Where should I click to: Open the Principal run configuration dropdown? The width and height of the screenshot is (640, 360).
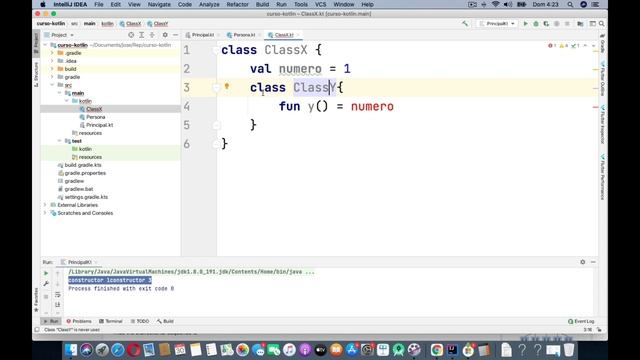coord(497,24)
